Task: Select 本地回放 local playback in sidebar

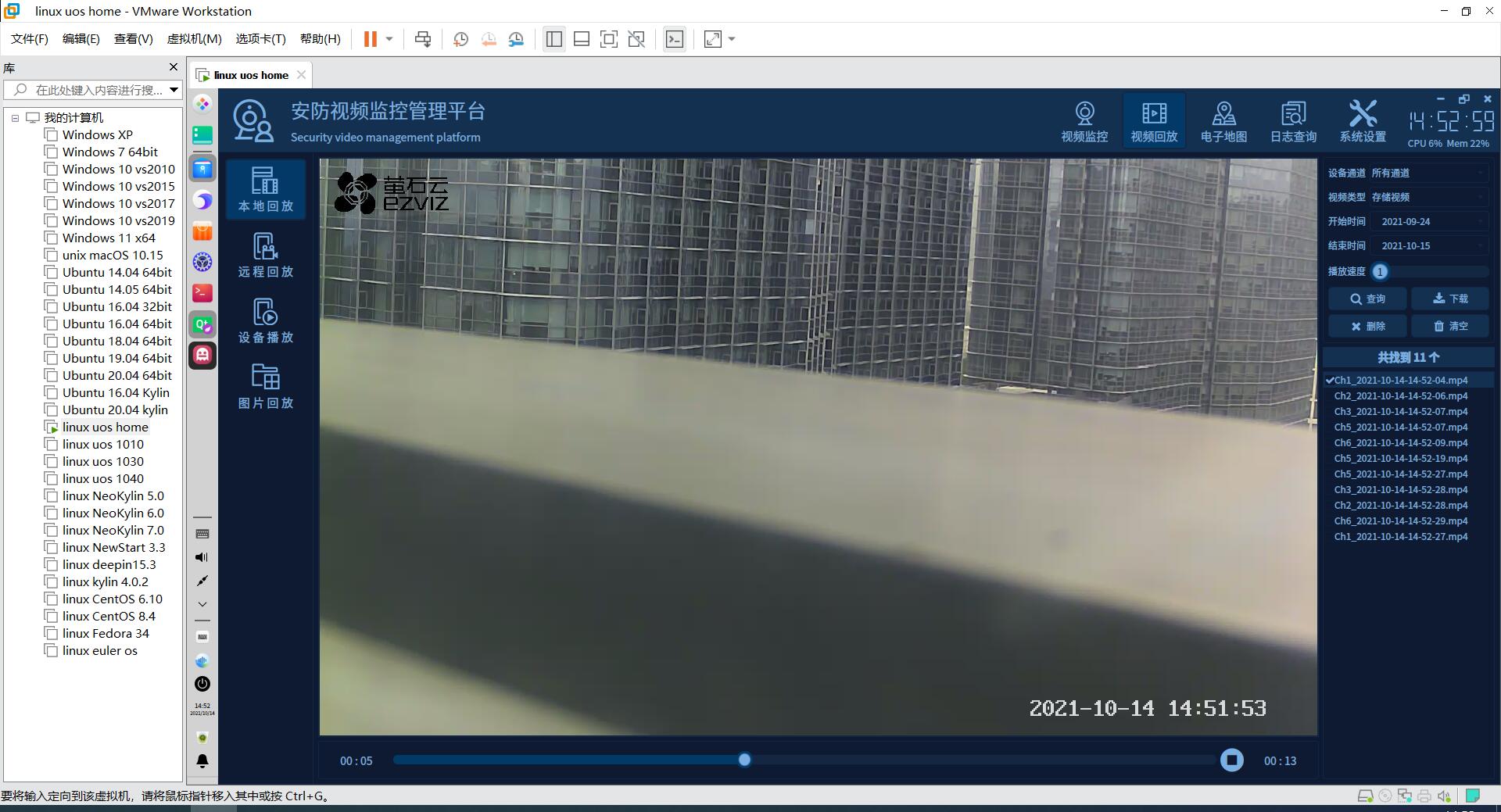Action: (x=266, y=189)
